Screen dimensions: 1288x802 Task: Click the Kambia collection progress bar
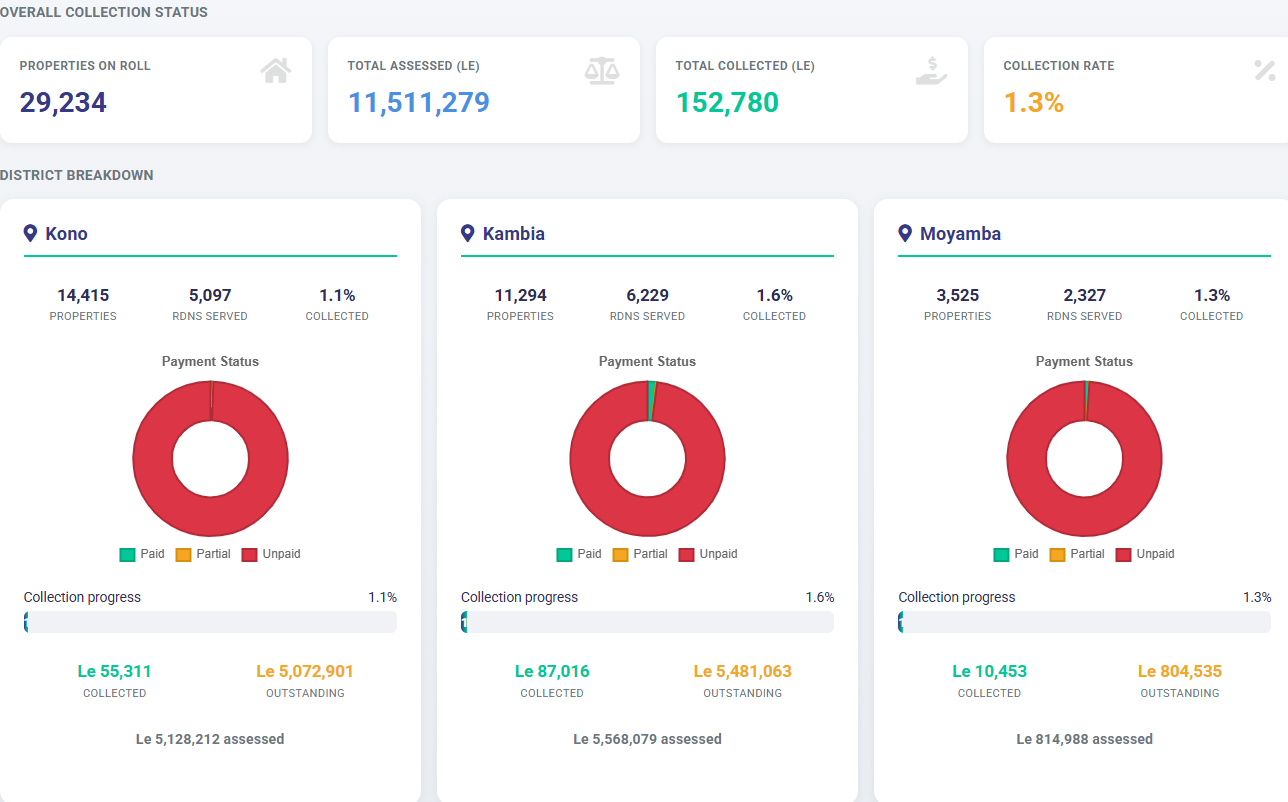pos(647,622)
